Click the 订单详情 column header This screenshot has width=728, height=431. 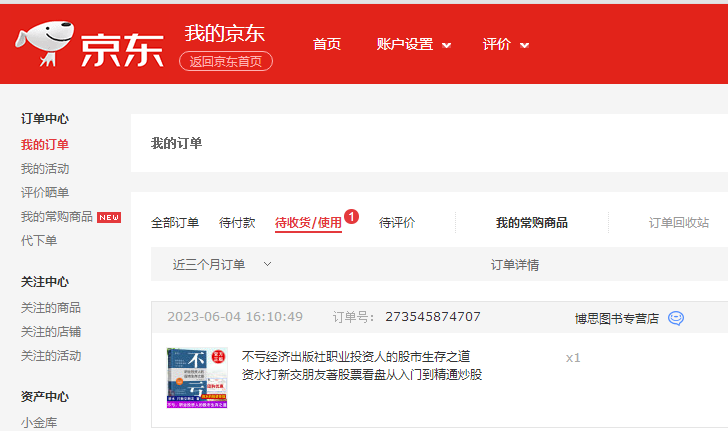[x=515, y=265]
